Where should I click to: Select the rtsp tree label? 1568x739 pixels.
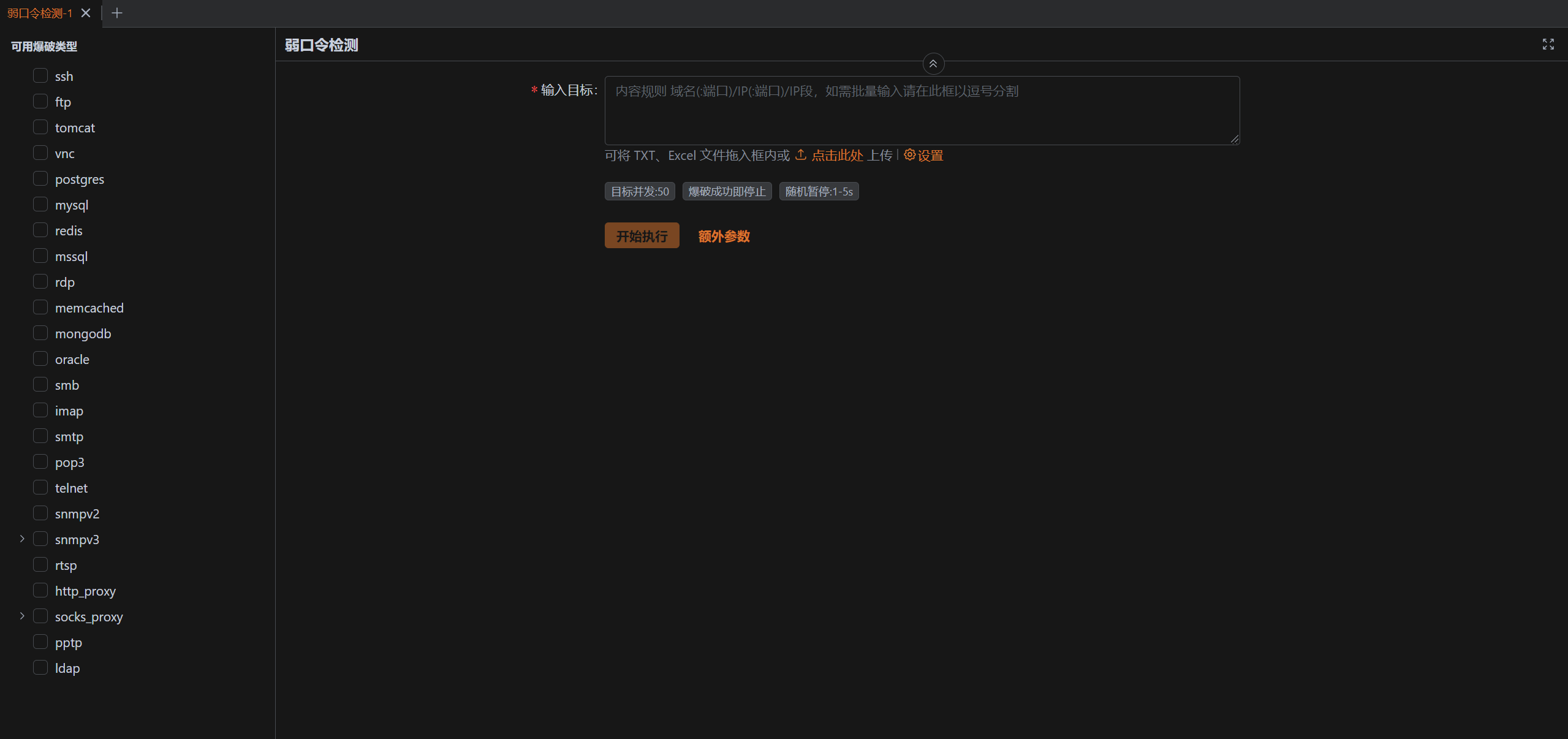66,566
